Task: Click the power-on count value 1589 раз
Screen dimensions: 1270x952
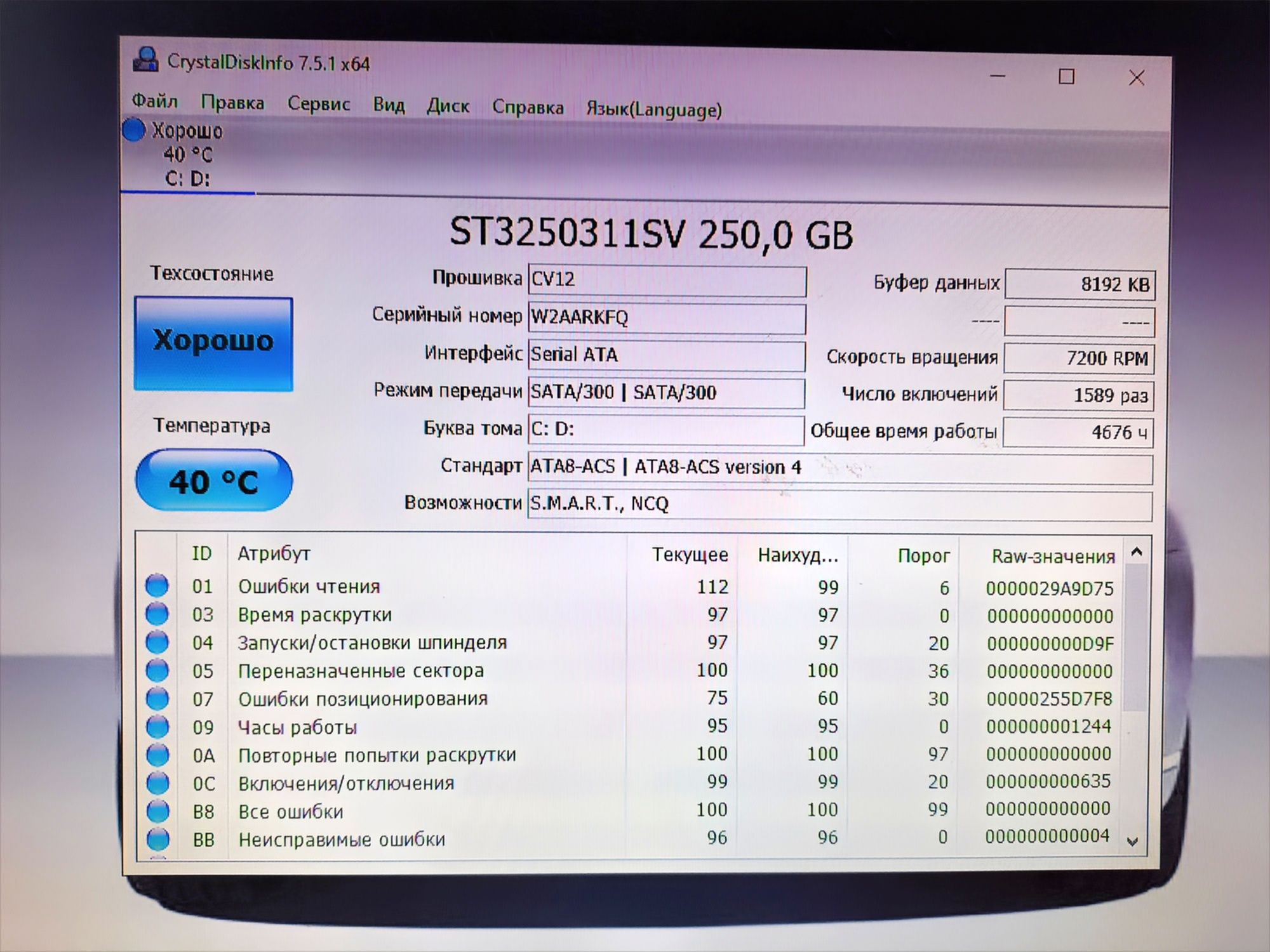Action: (x=1078, y=396)
